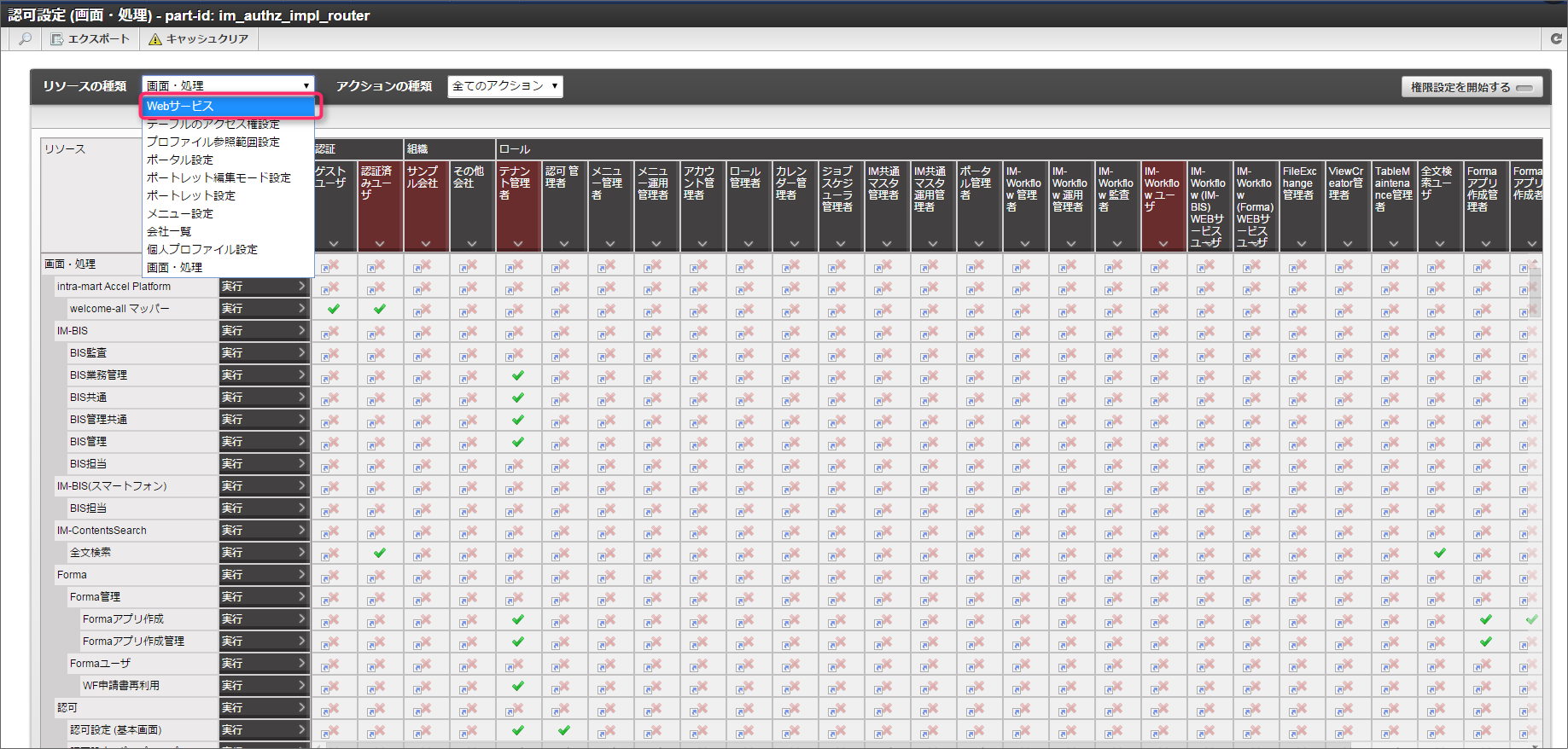Image resolution: width=1568 pixels, height=749 pixels.
Task: Open the resource type (リソースの種類) combo box
Action: [228, 85]
